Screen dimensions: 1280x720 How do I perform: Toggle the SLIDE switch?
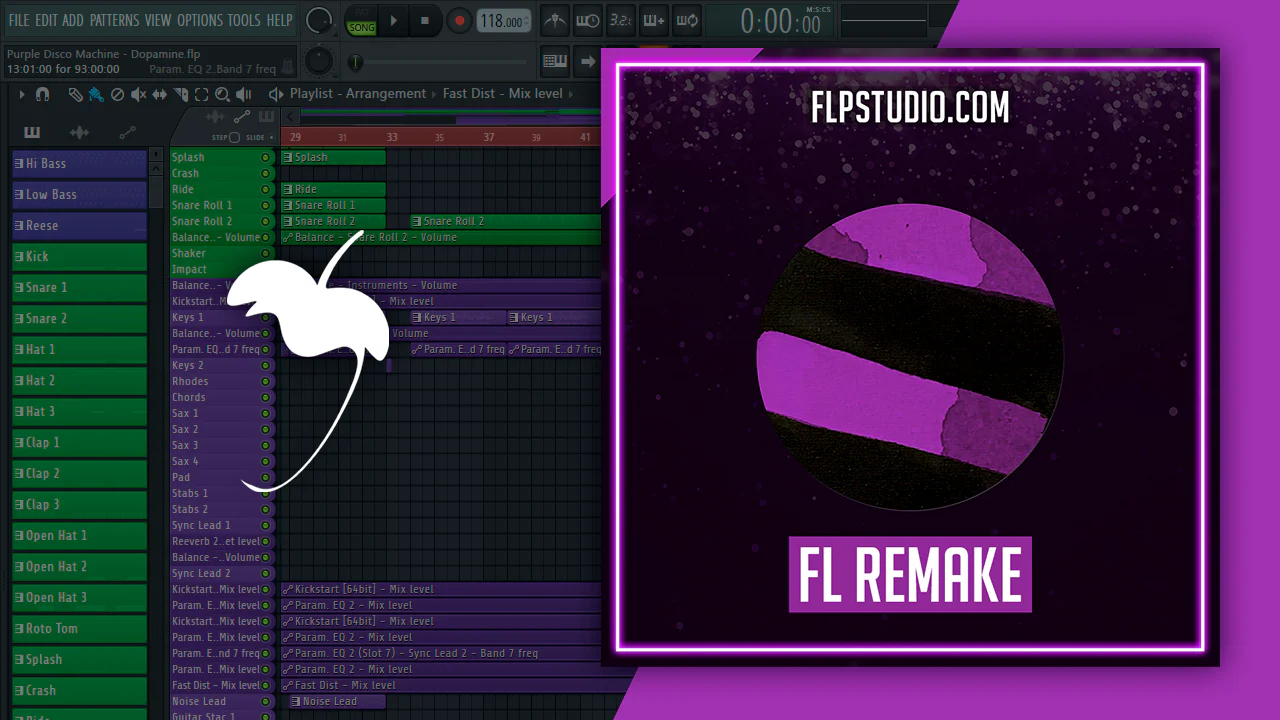pos(273,137)
